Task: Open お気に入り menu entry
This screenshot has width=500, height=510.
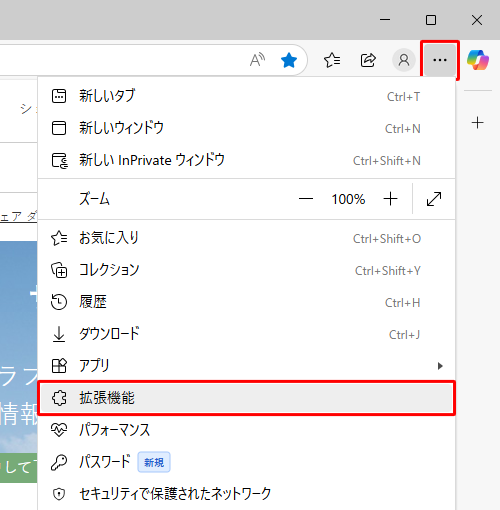Action: (246, 238)
